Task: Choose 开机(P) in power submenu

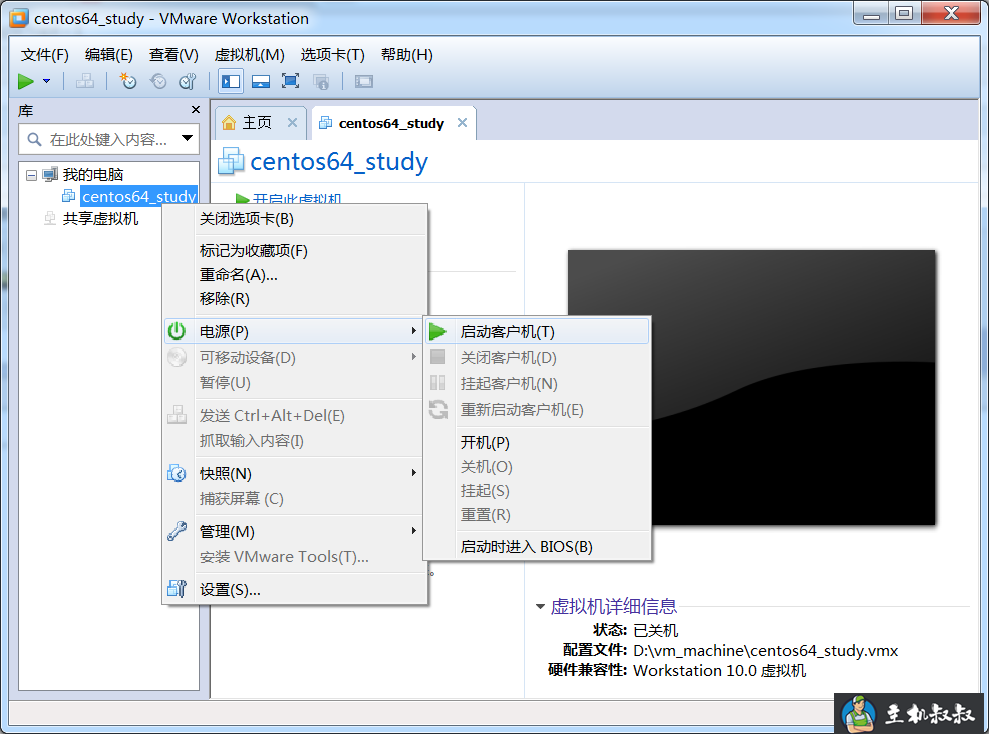Action: (x=537, y=443)
